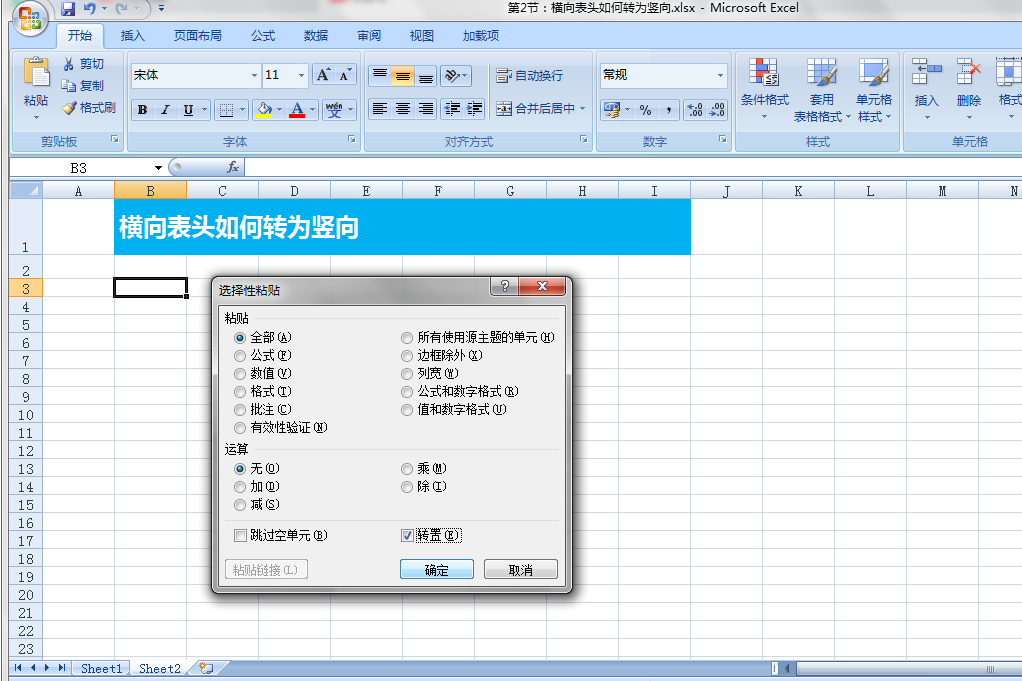1022x681 pixels.
Task: Cancel the dialog with 取消
Action: tap(521, 570)
